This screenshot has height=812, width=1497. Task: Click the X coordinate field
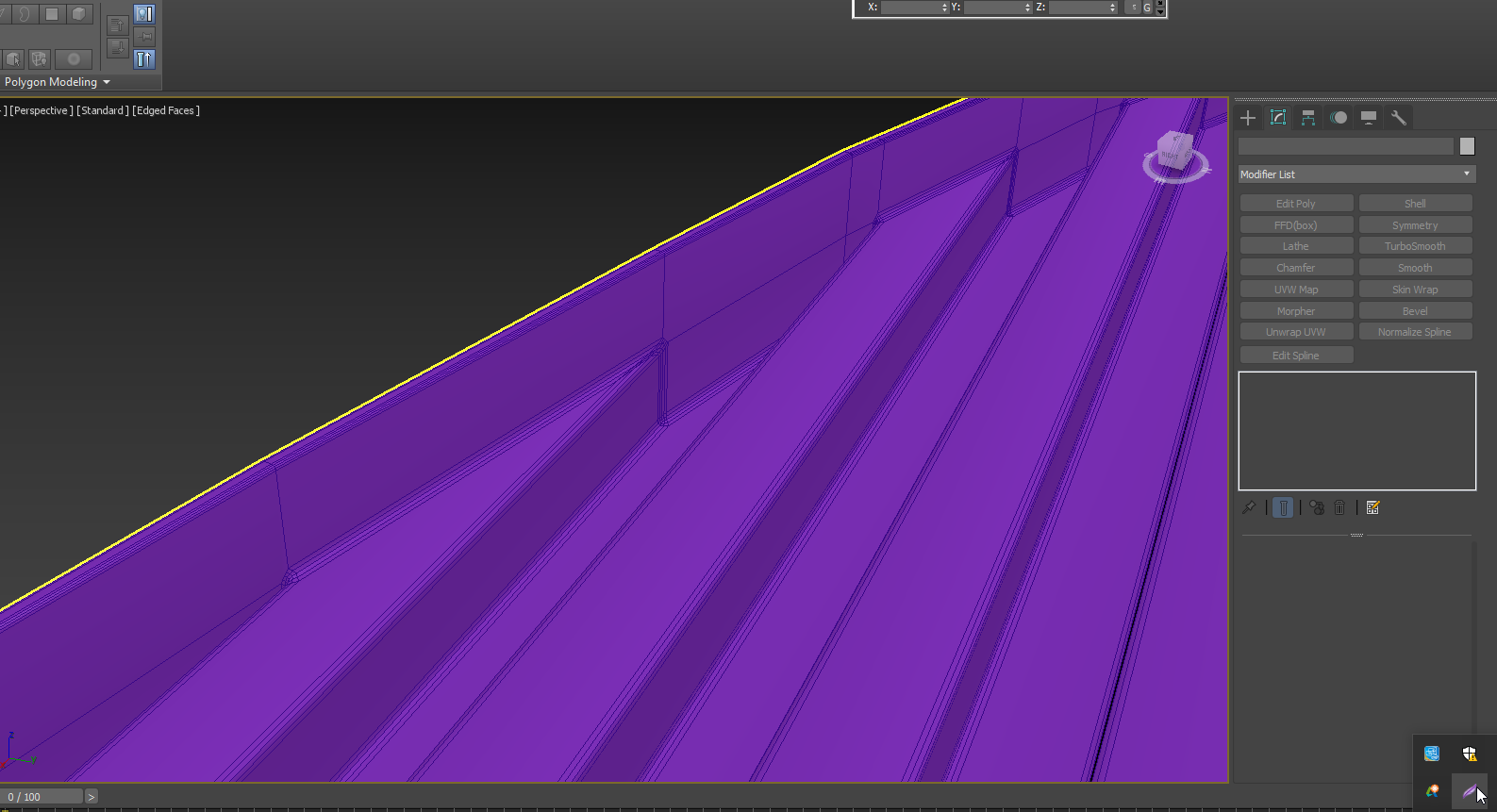910,8
